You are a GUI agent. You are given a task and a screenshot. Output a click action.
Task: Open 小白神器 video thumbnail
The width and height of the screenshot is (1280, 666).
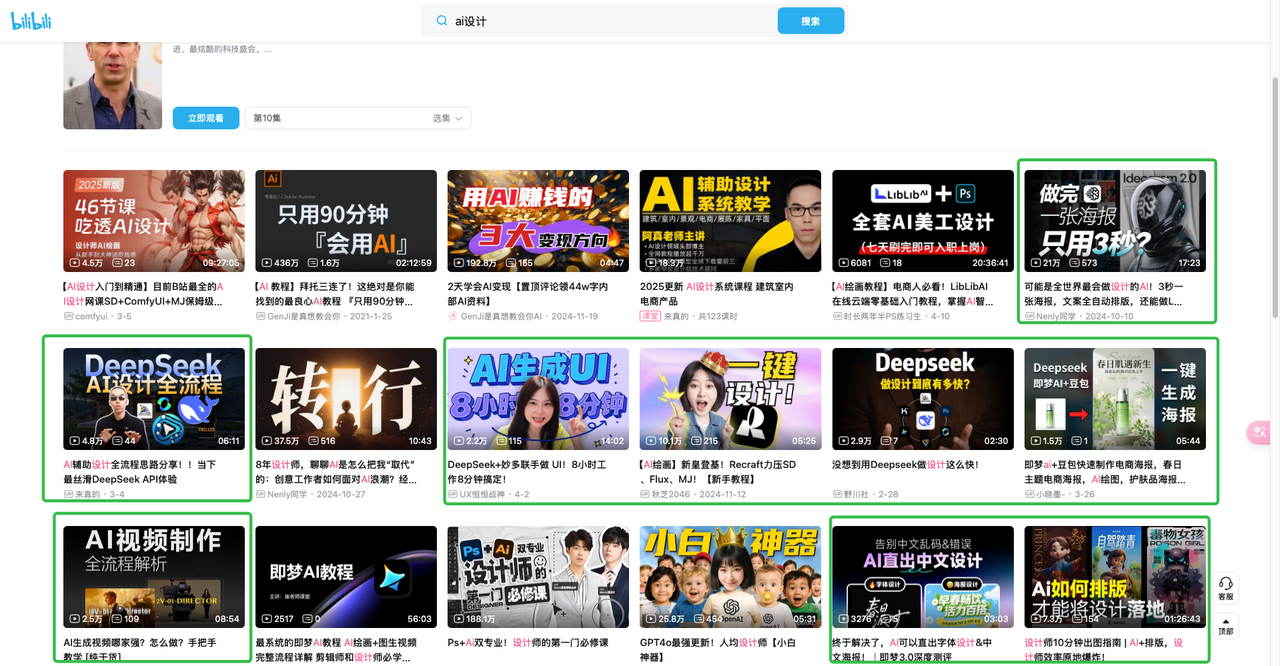click(x=730, y=577)
